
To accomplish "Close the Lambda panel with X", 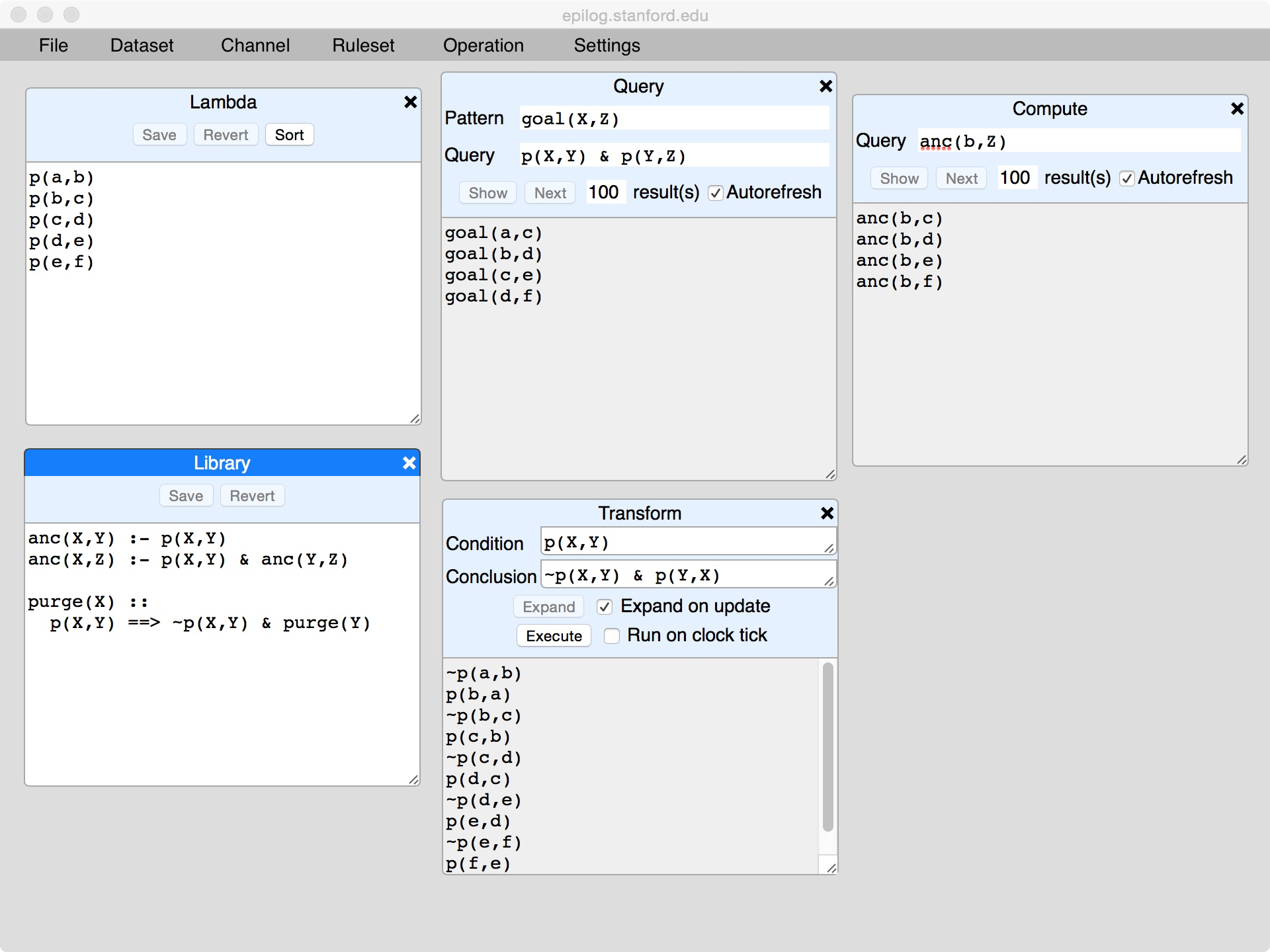I will coord(410,102).
